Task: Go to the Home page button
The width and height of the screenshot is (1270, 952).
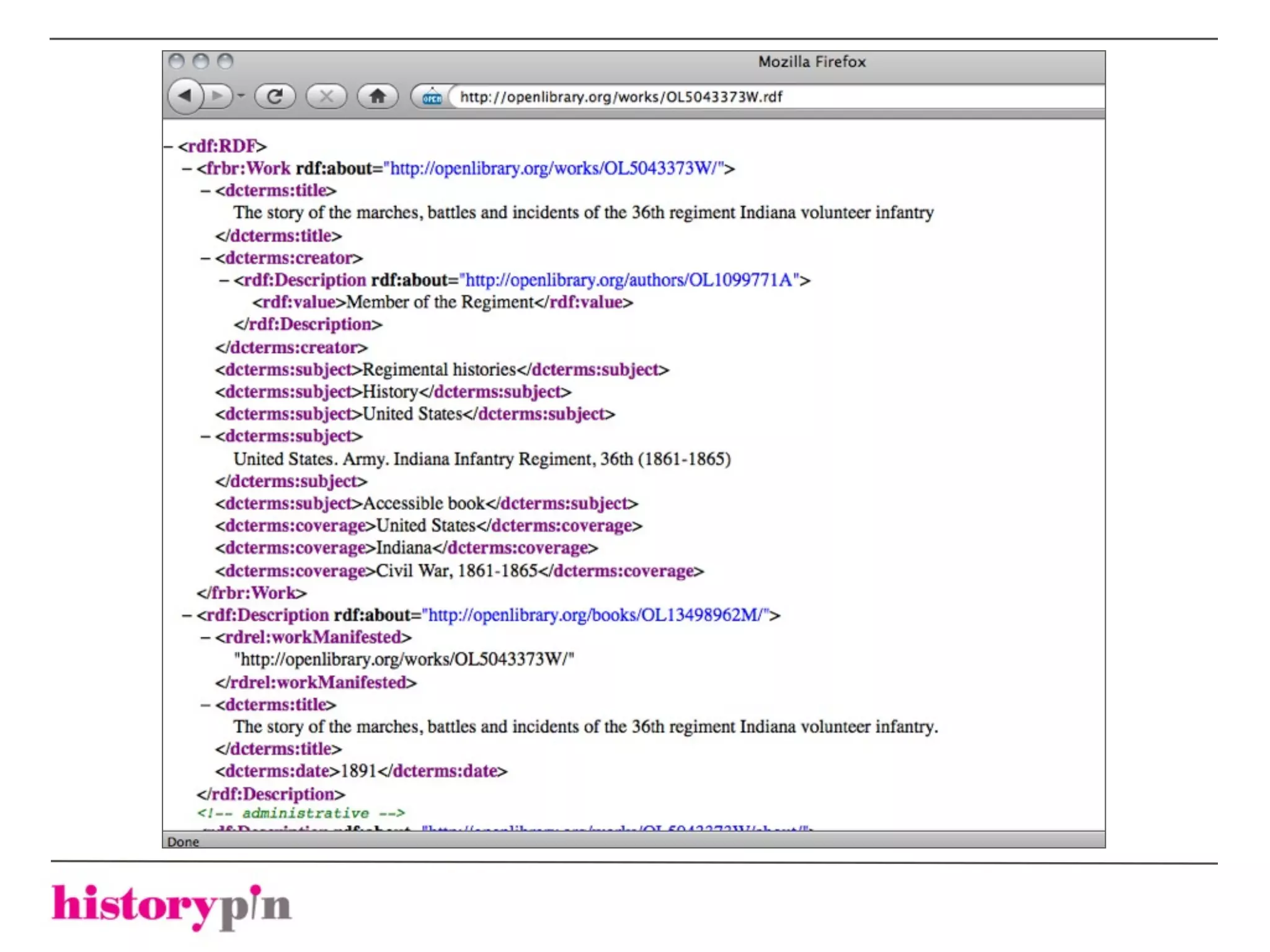Action: [x=378, y=96]
